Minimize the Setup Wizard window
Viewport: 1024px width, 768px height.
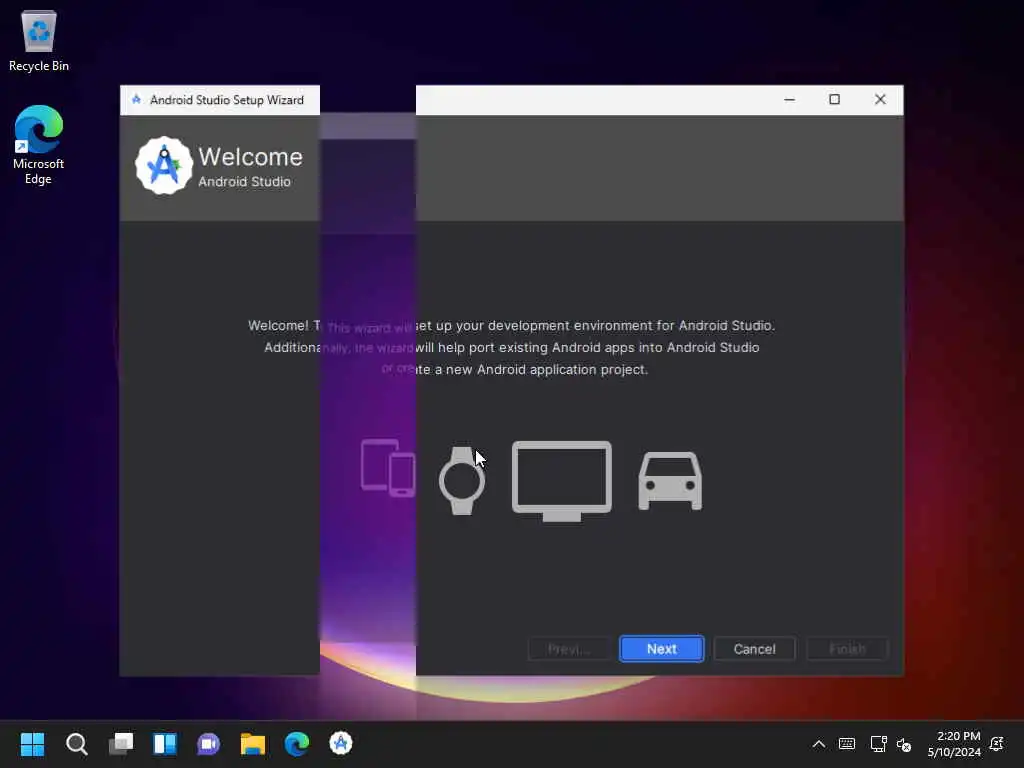790,100
